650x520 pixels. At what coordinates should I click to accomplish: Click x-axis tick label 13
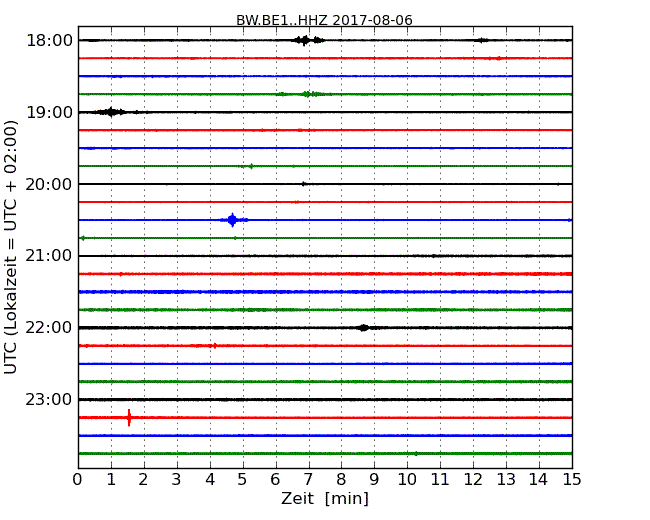506,479
